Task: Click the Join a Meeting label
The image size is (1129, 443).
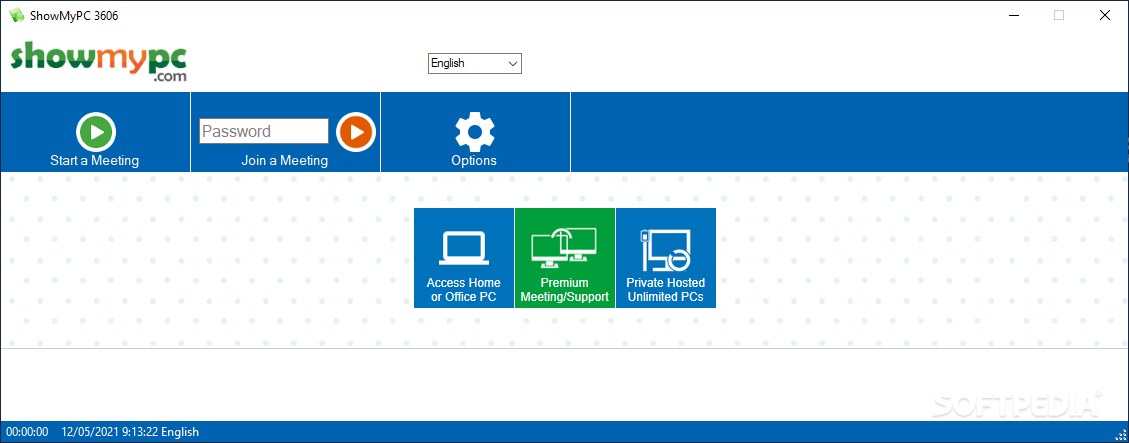Action: tap(284, 160)
